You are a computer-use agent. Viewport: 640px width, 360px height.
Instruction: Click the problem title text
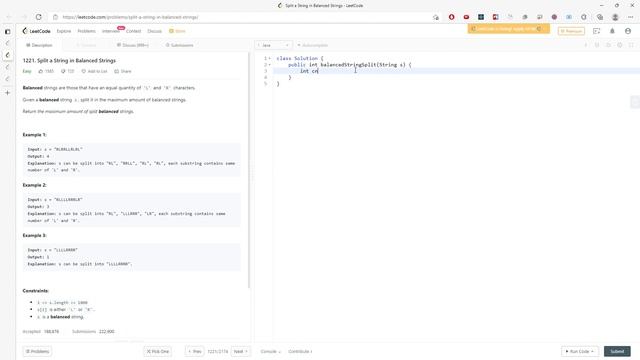(x=69, y=60)
